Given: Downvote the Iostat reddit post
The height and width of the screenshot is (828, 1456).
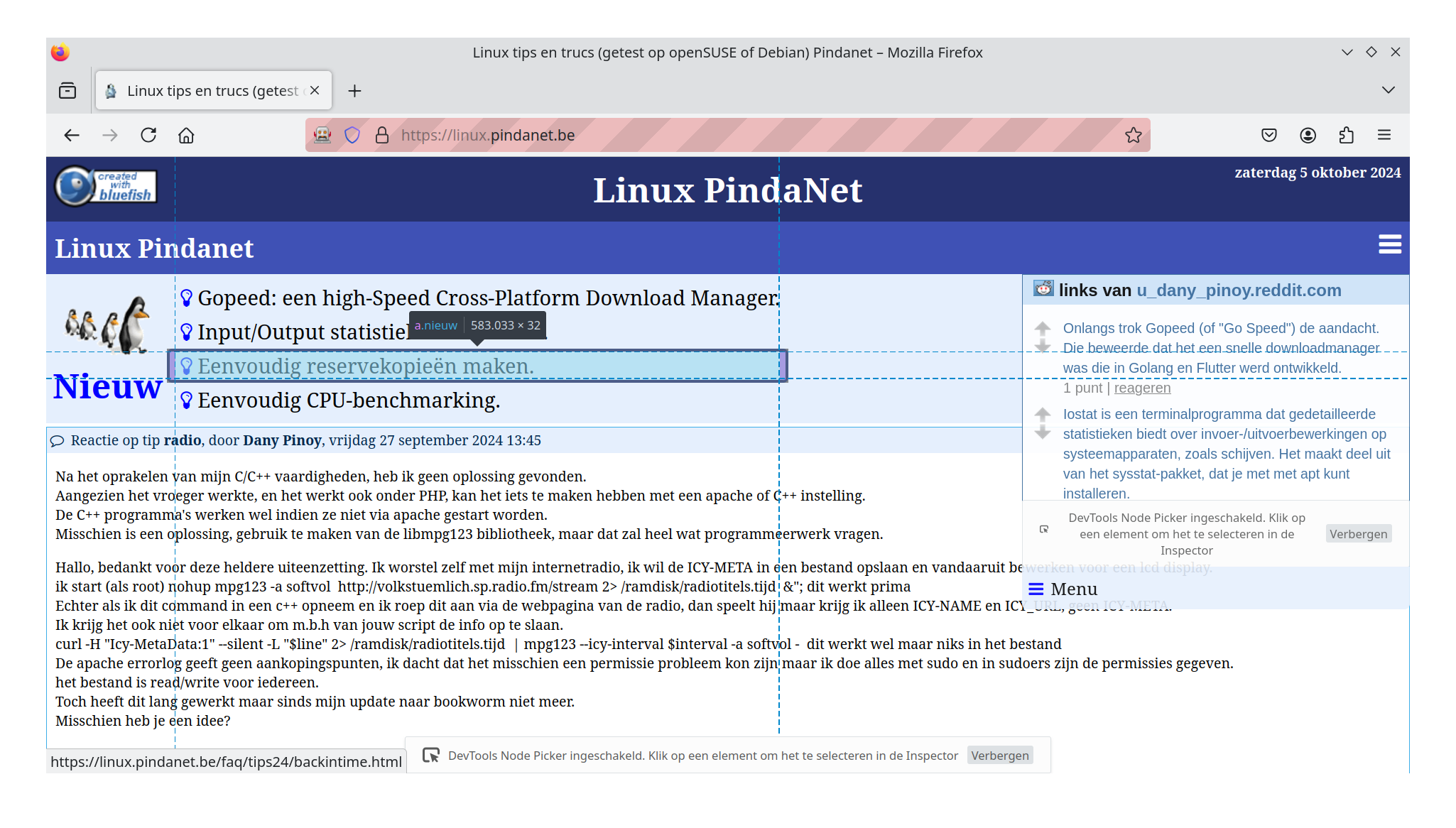Looking at the screenshot, I should click(x=1043, y=432).
